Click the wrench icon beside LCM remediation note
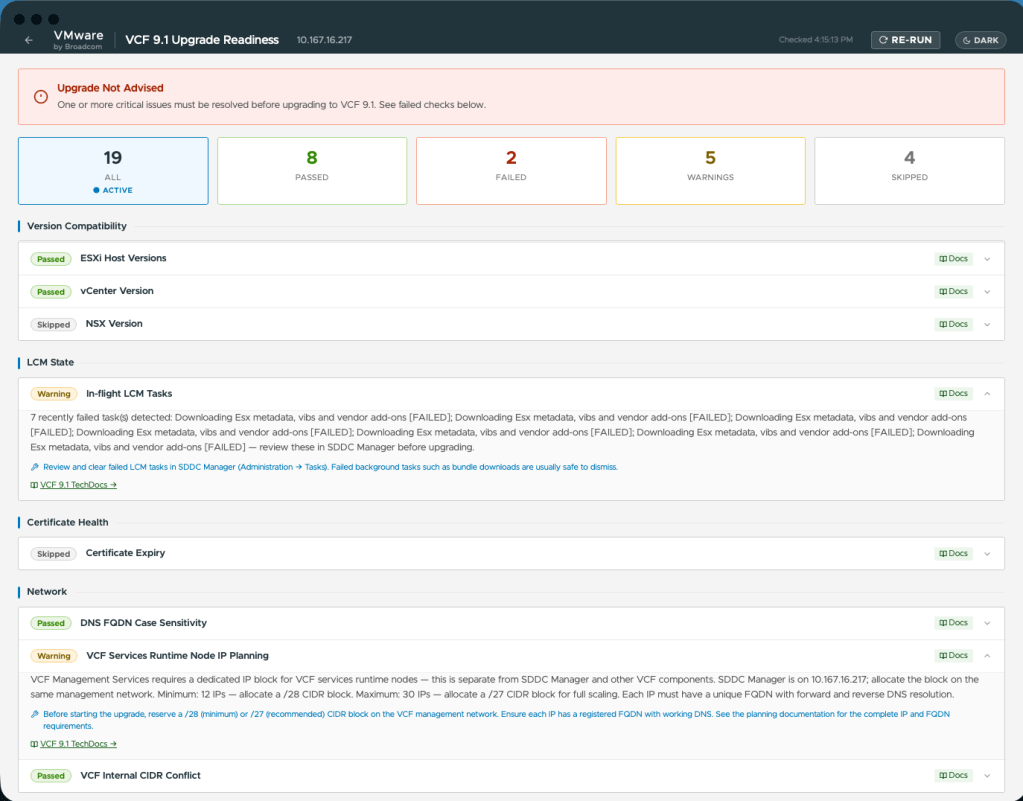This screenshot has height=801, width=1023. click(x=35, y=467)
